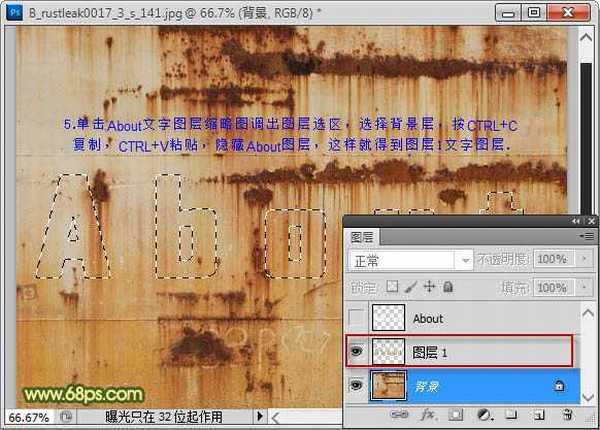This screenshot has height=430, width=600.
Task: Create a new layer group
Action: (511, 415)
